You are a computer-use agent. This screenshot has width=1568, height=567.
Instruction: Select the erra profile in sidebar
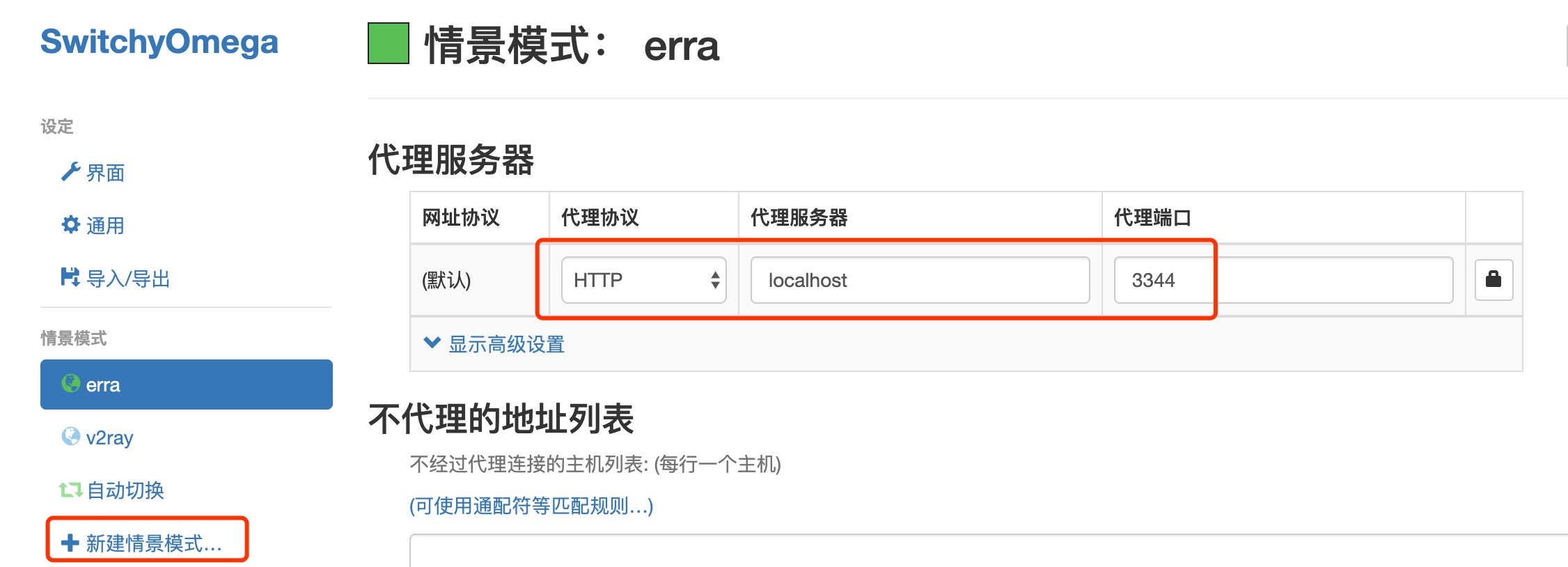point(186,385)
